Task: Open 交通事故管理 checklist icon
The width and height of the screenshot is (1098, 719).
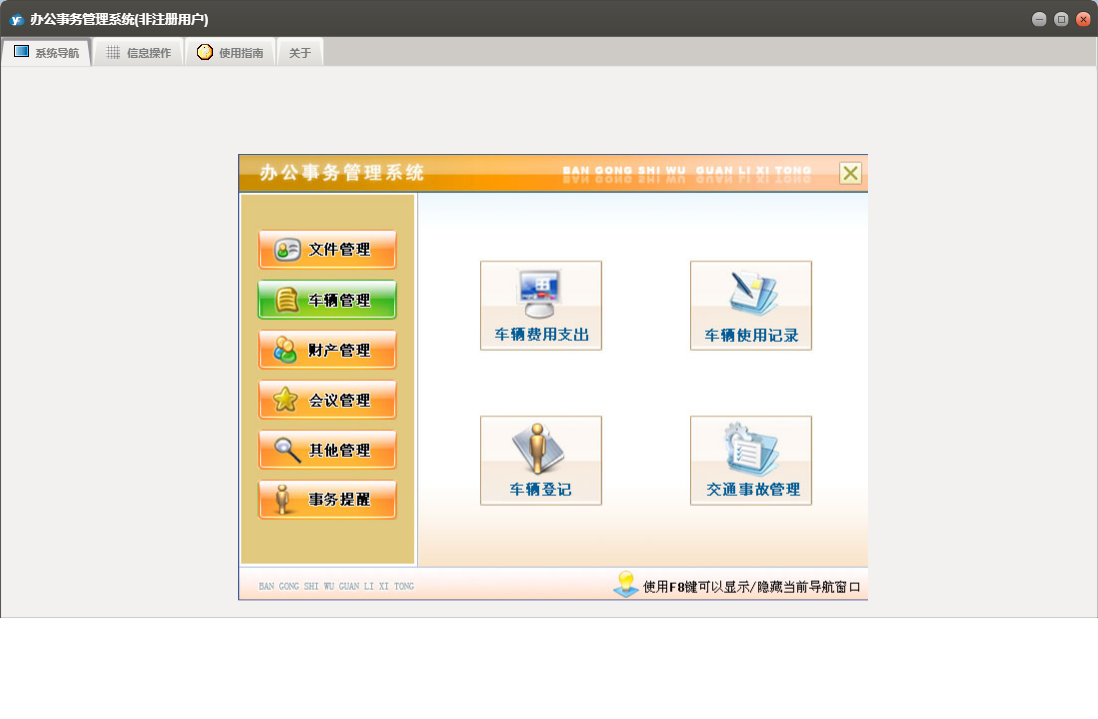Action: tap(751, 460)
